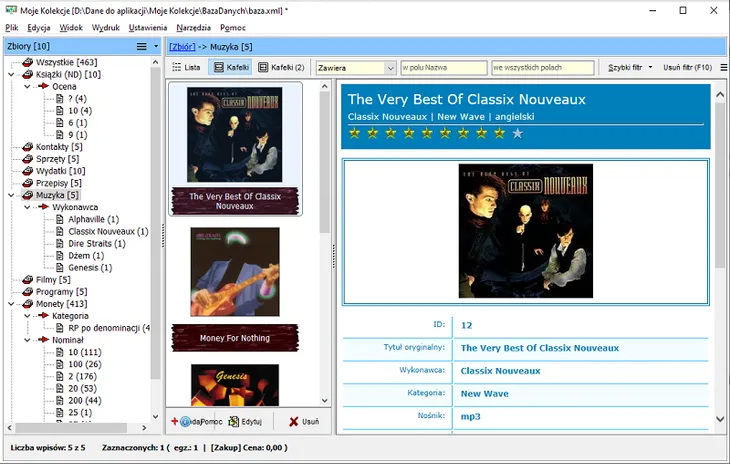Click the 'w polu Nazwa' filter field

[444, 67]
